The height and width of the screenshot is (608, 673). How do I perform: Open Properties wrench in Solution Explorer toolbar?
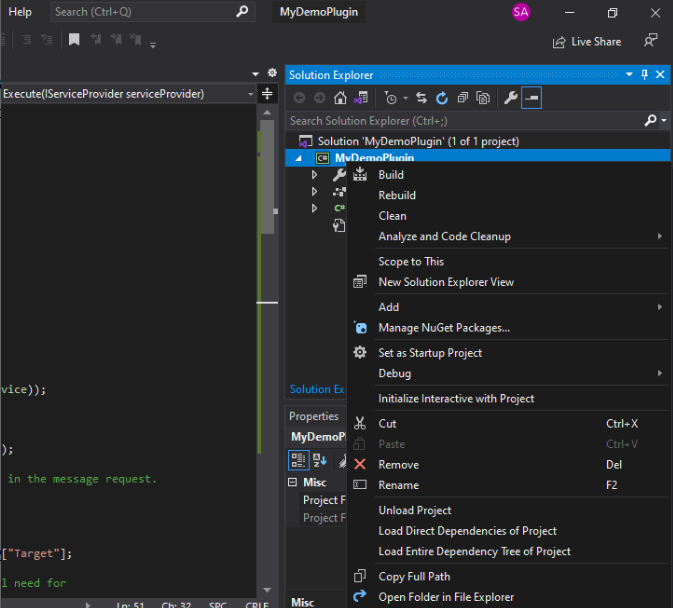point(510,98)
